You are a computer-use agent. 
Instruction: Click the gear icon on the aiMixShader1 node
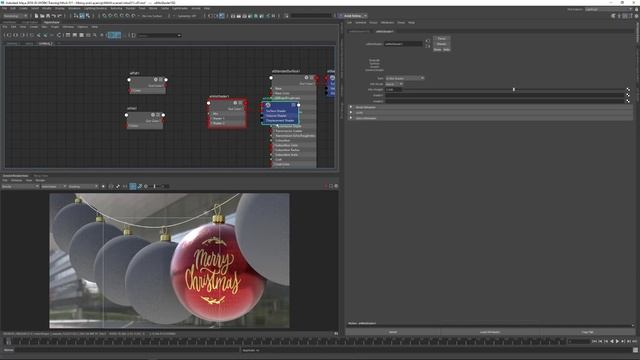[235, 103]
